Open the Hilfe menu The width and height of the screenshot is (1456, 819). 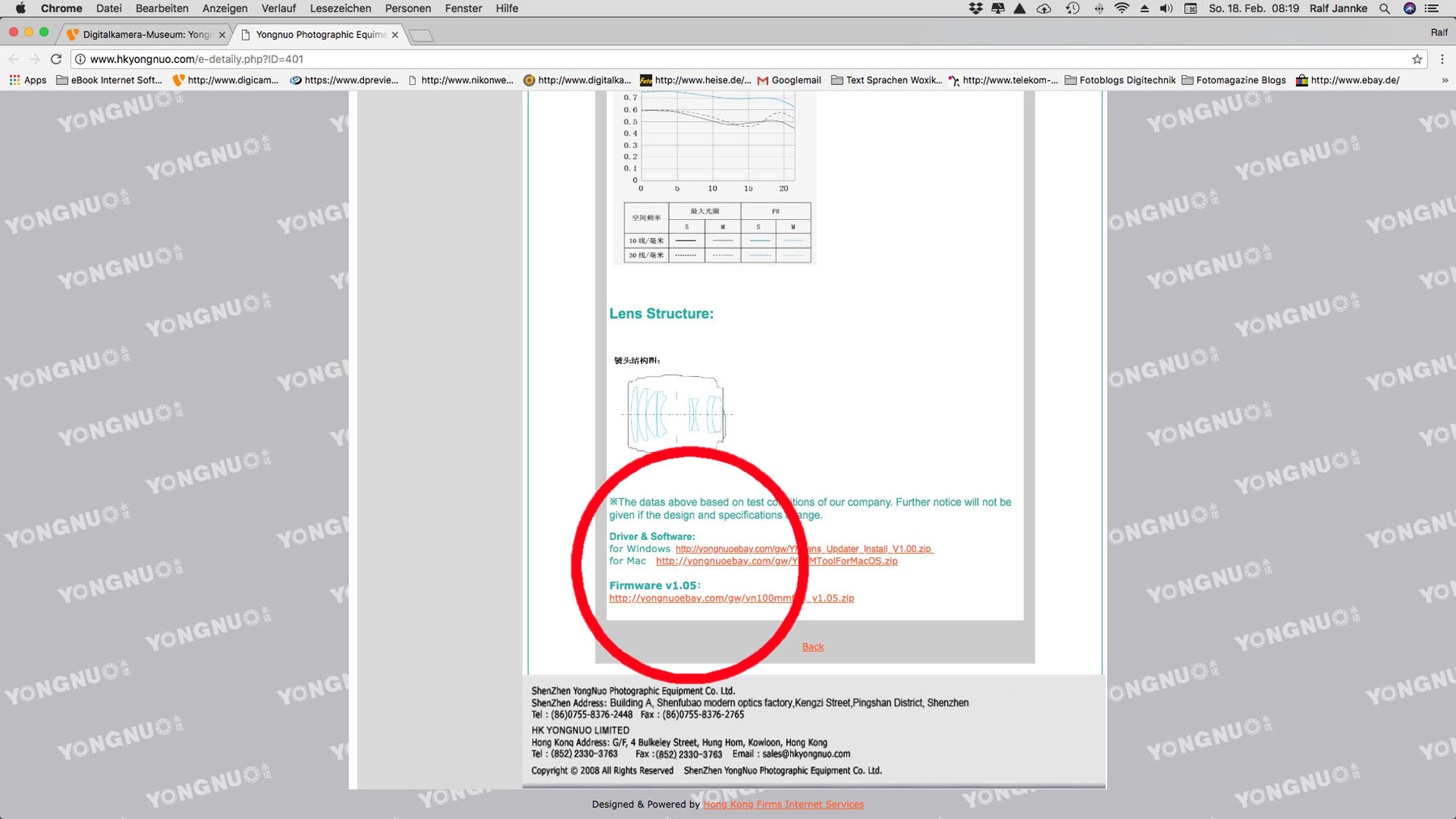(x=507, y=8)
